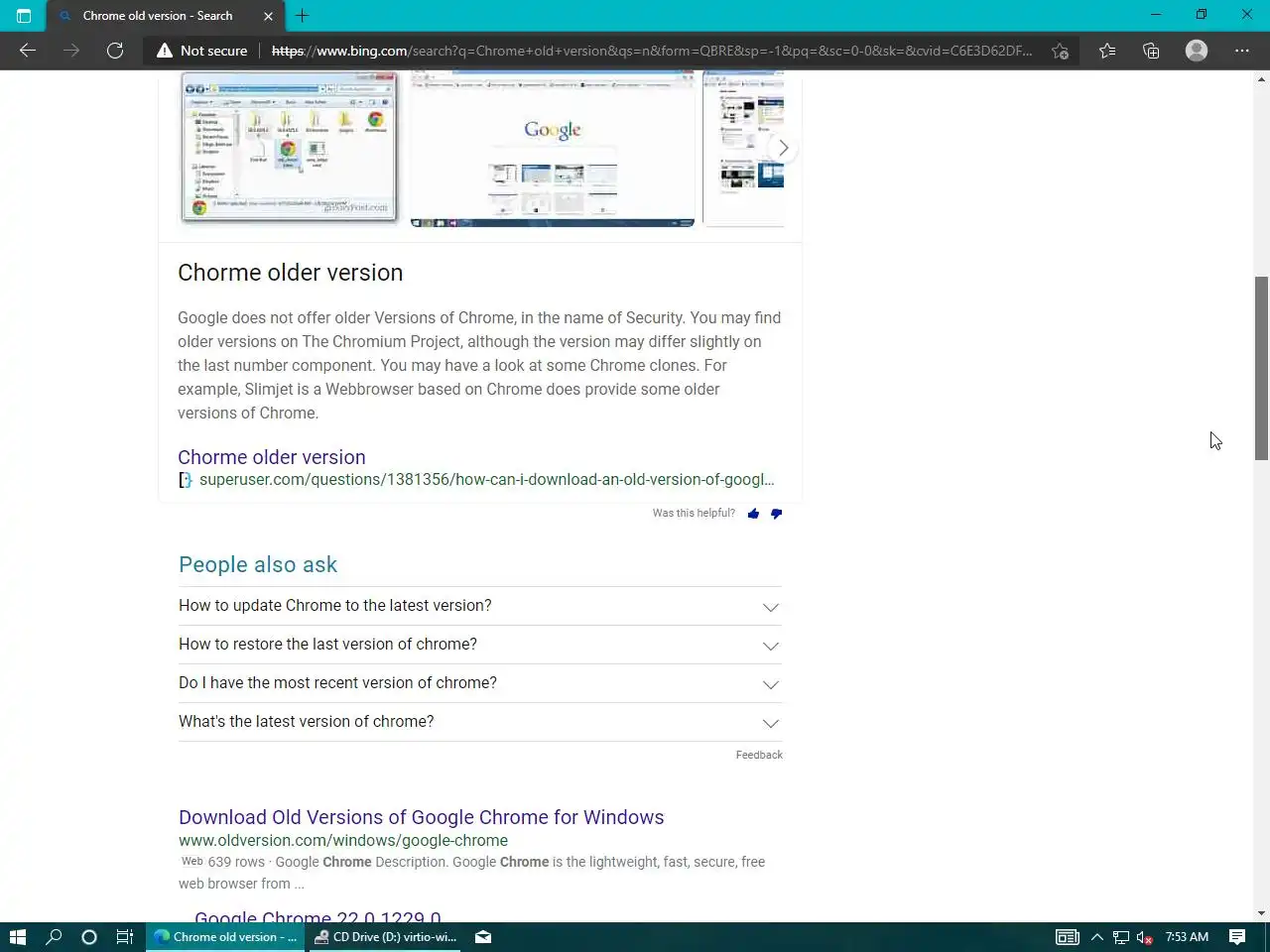Open Settings and more menu
The width and height of the screenshot is (1270, 952).
point(1242,51)
